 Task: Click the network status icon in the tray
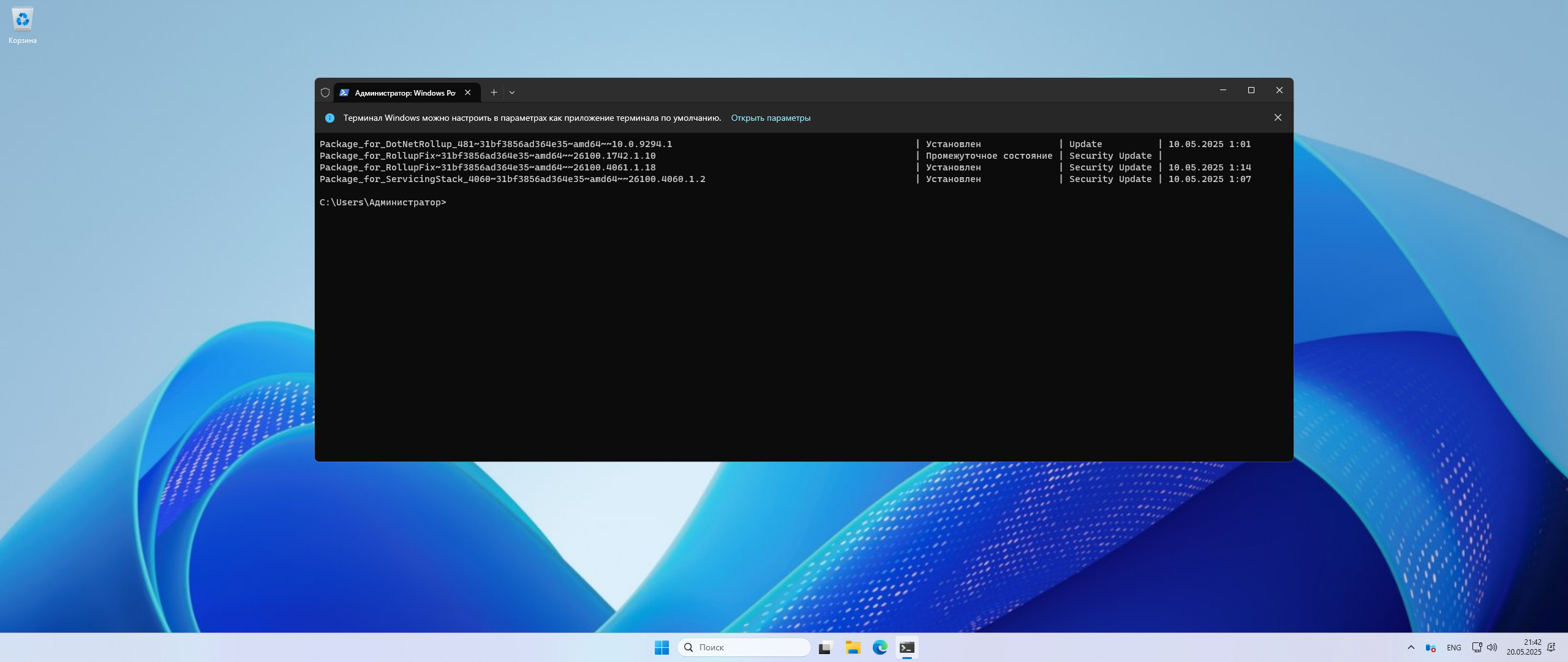(x=1477, y=647)
